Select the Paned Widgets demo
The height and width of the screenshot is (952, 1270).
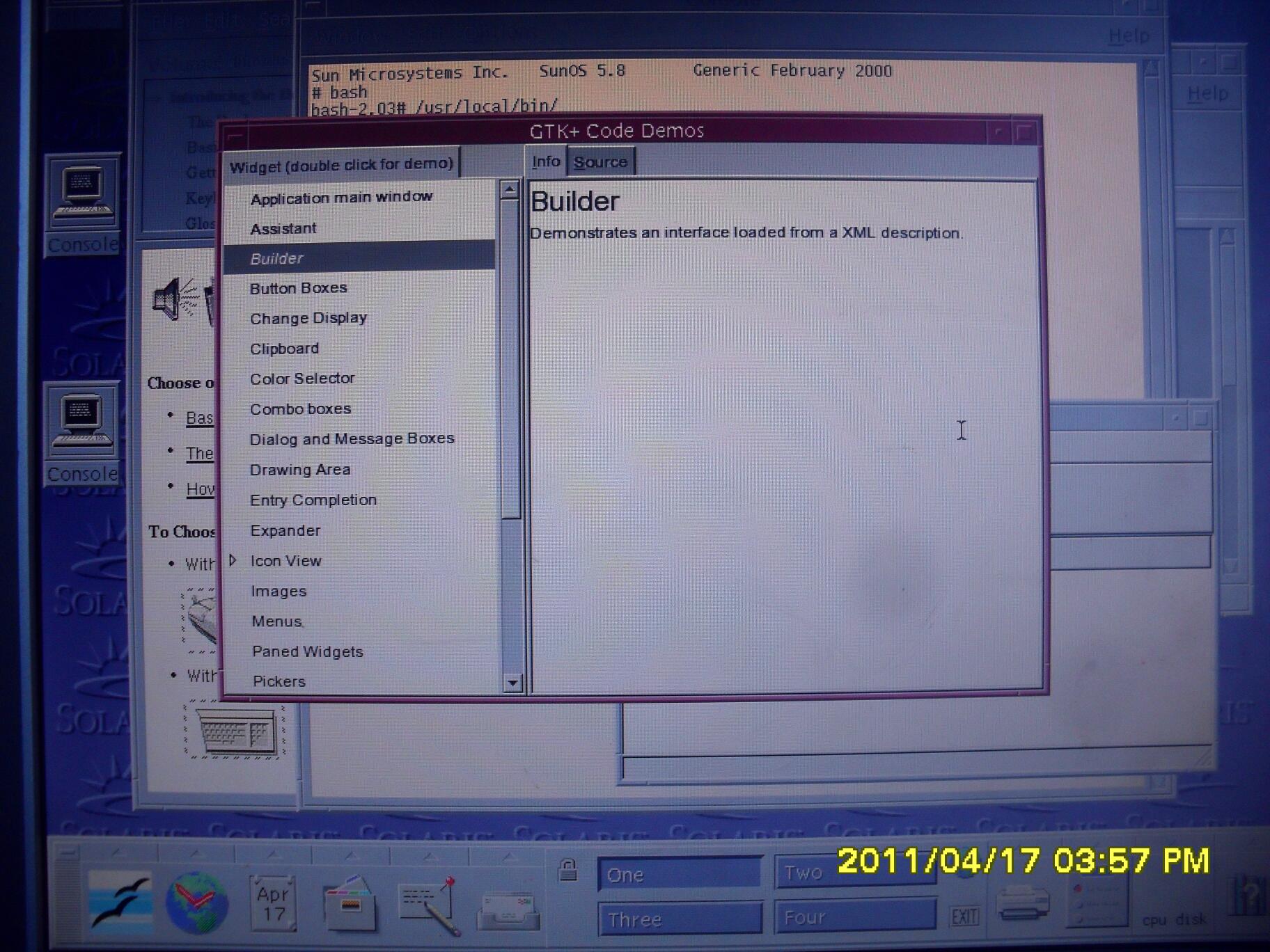(308, 652)
